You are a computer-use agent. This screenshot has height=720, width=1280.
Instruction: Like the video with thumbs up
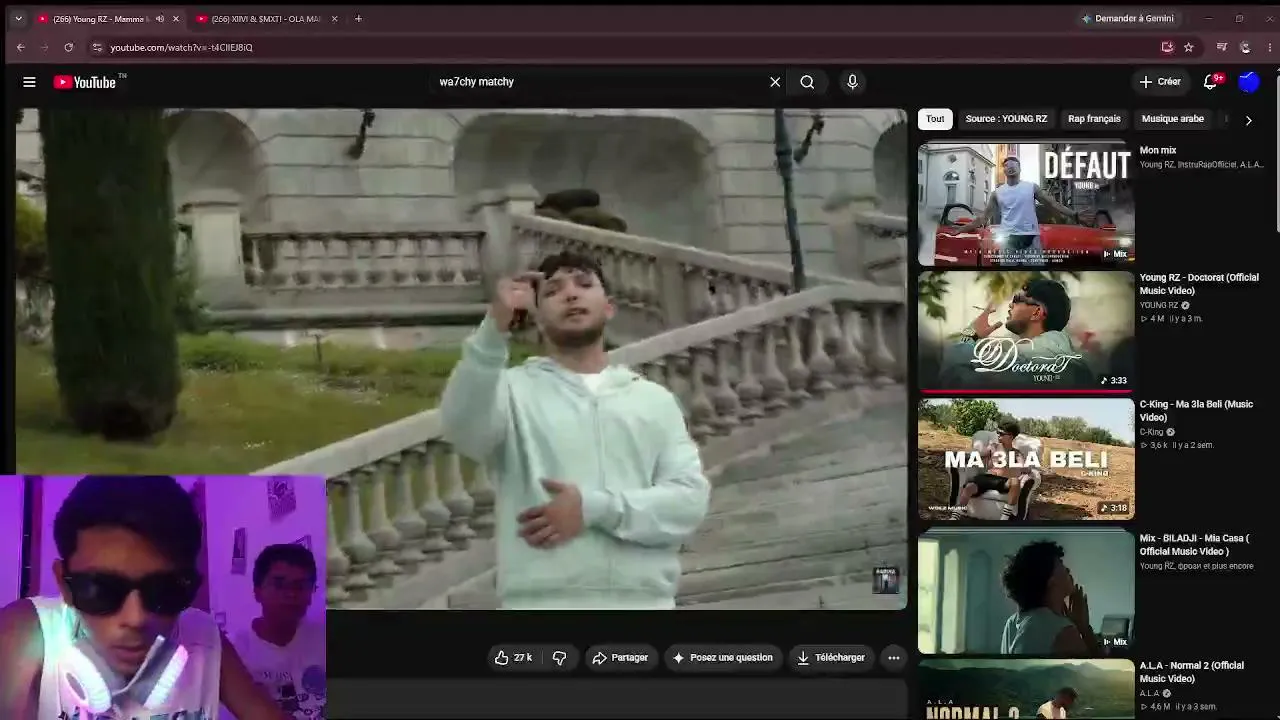(513, 658)
